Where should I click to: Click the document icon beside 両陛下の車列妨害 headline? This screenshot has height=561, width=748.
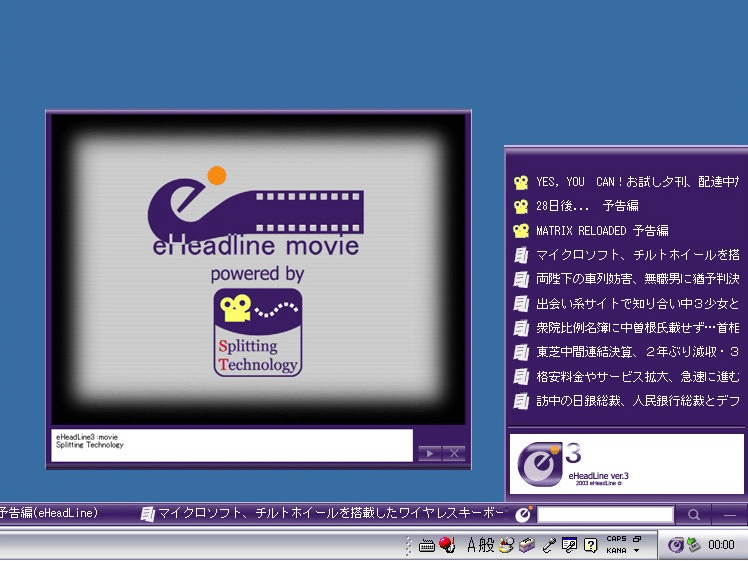(521, 279)
